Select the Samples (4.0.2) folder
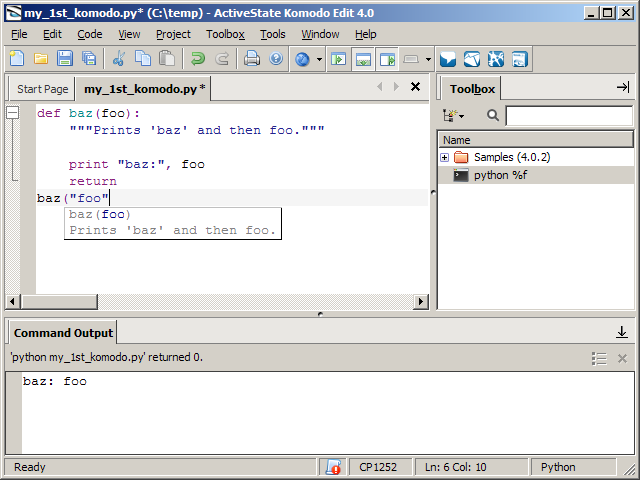 pos(512,157)
